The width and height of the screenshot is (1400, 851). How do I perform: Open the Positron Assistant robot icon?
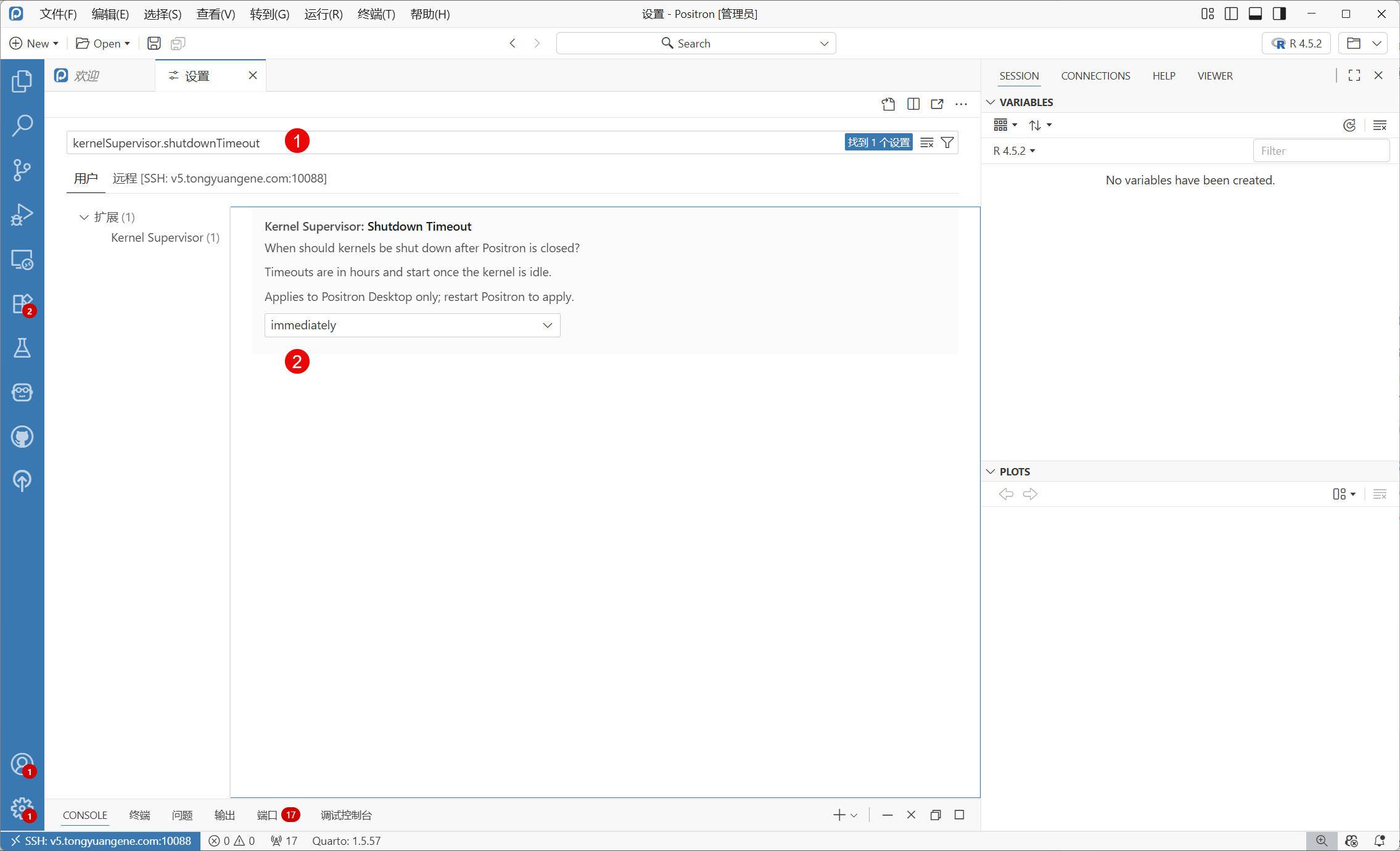tap(22, 393)
